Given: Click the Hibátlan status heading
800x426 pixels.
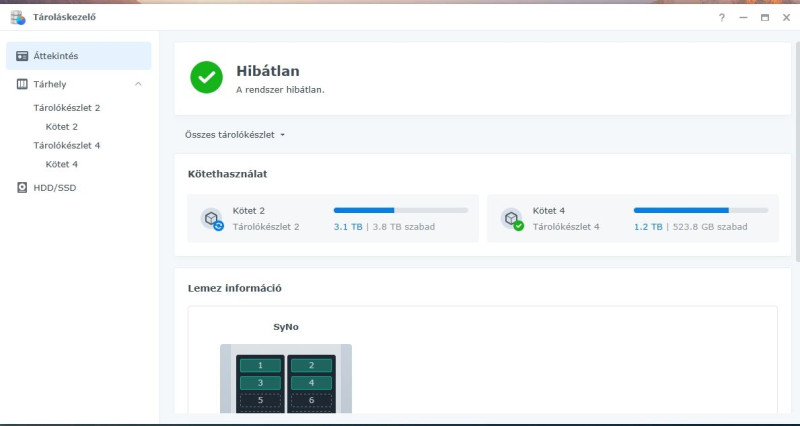Looking at the screenshot, I should click(268, 71).
